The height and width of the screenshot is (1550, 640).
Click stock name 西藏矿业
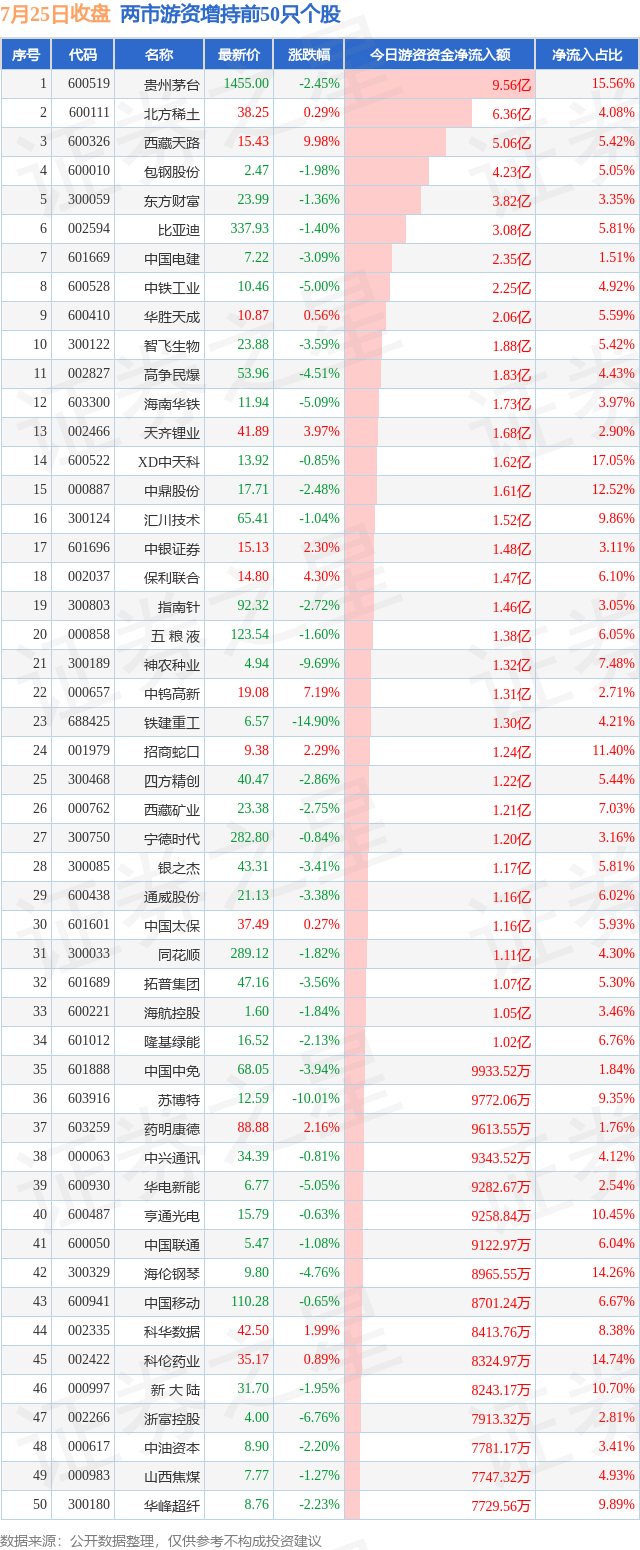point(172,809)
